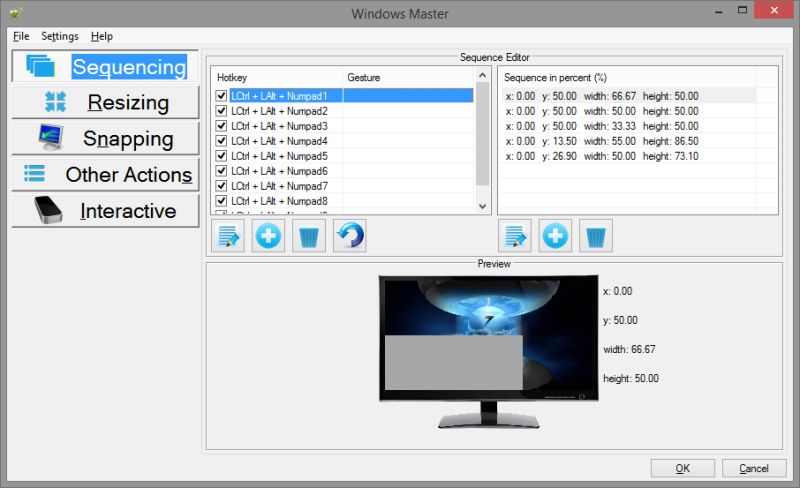
Task: Uncheck the LCtrl + LAlt + Numpad1 checkbox
Action: pyautogui.click(x=221, y=95)
